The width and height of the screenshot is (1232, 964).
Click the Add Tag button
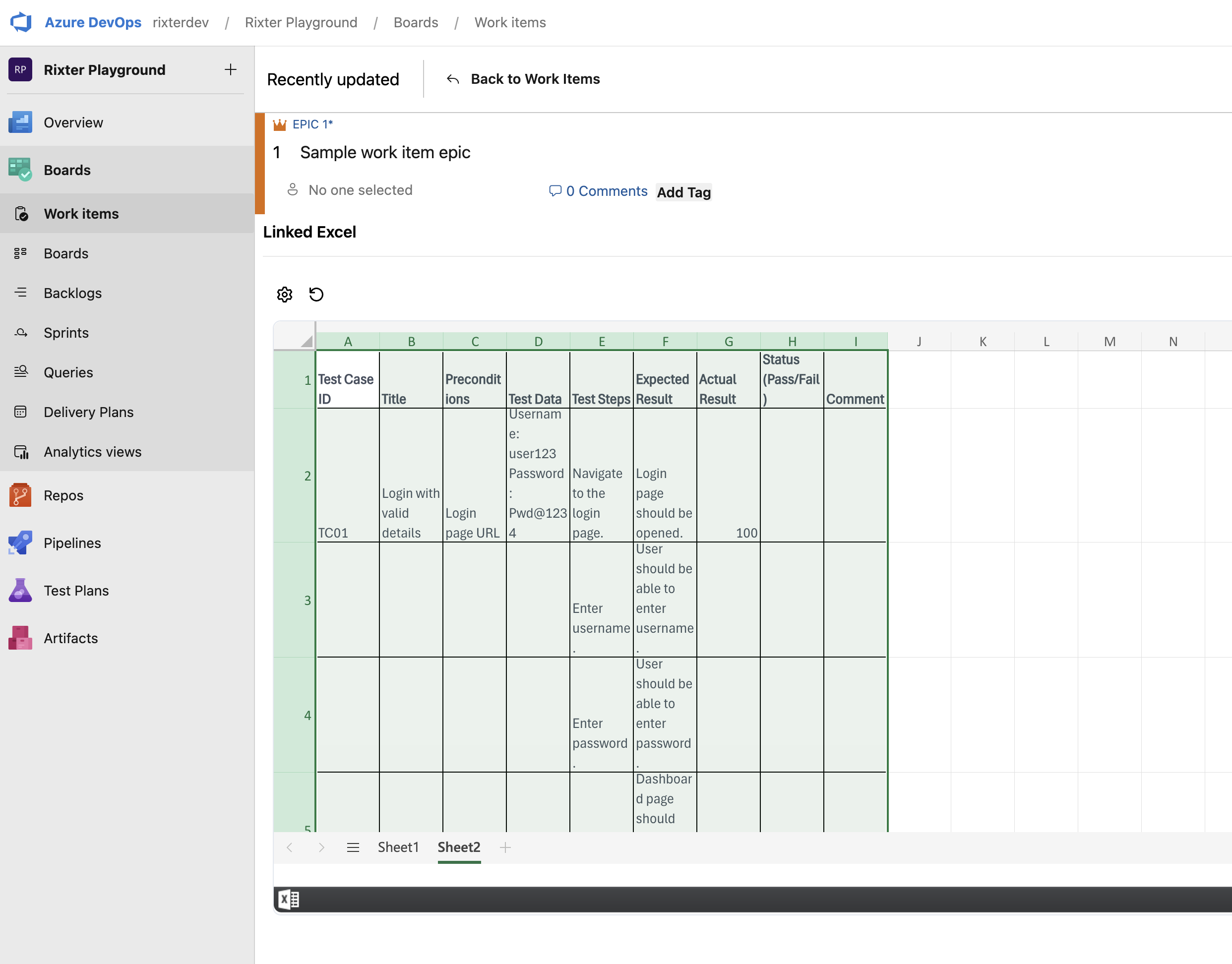(683, 192)
